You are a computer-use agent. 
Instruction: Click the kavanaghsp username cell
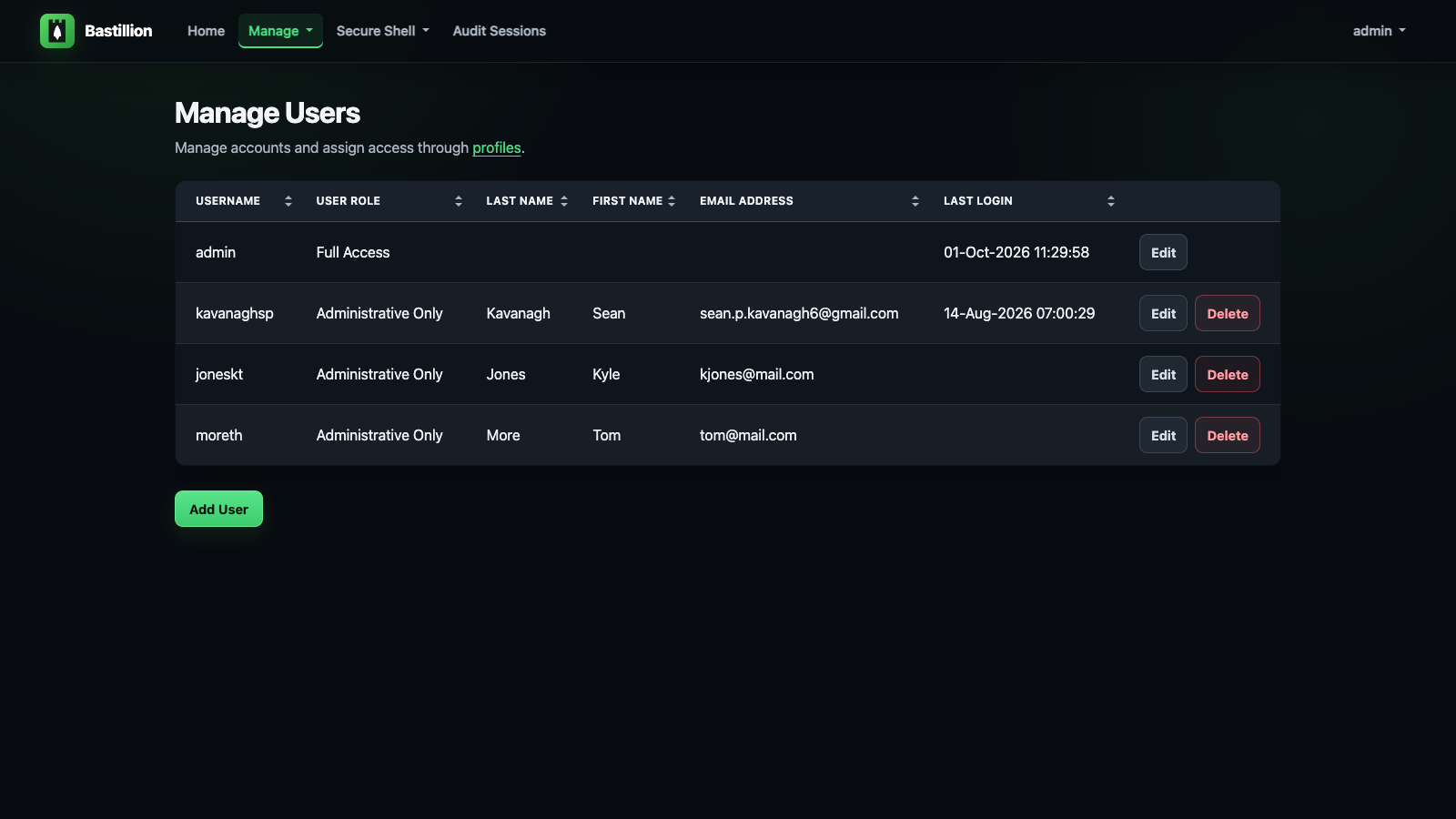pyautogui.click(x=235, y=313)
